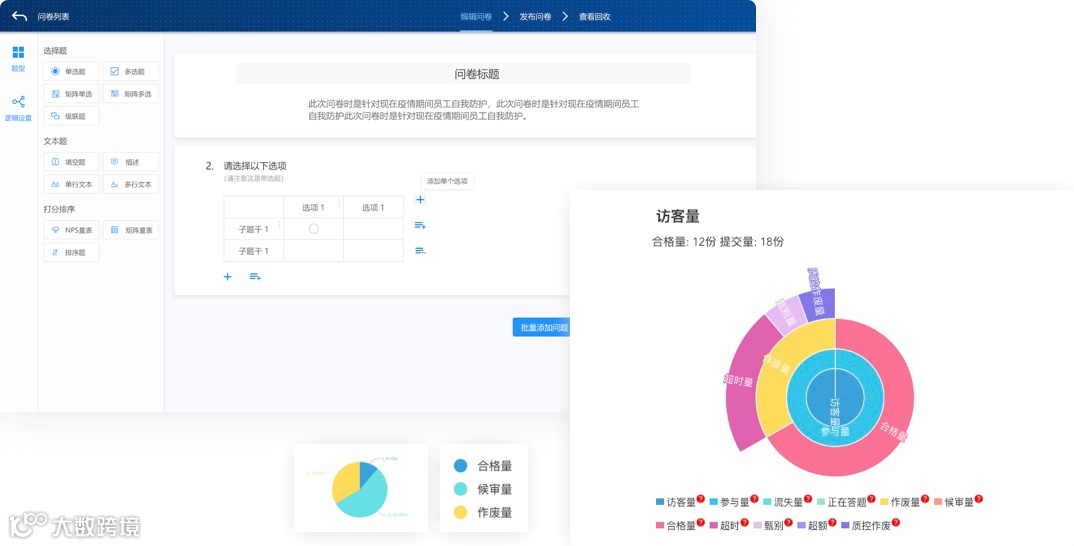Screen dimensions: 1074x546
Task: Toggle the 参与量 legend color swatch
Action: point(713,502)
